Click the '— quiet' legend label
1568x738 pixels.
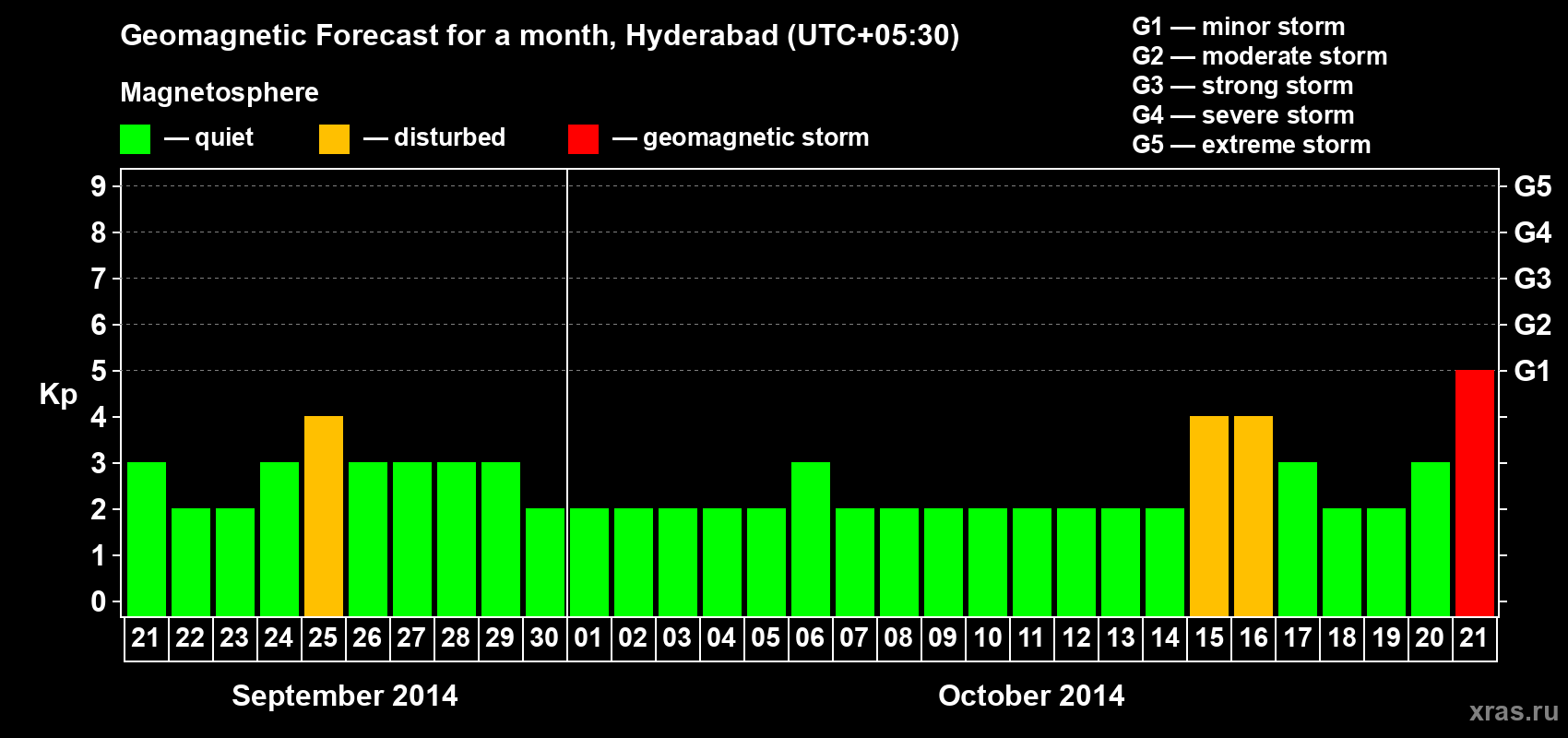pos(208,137)
